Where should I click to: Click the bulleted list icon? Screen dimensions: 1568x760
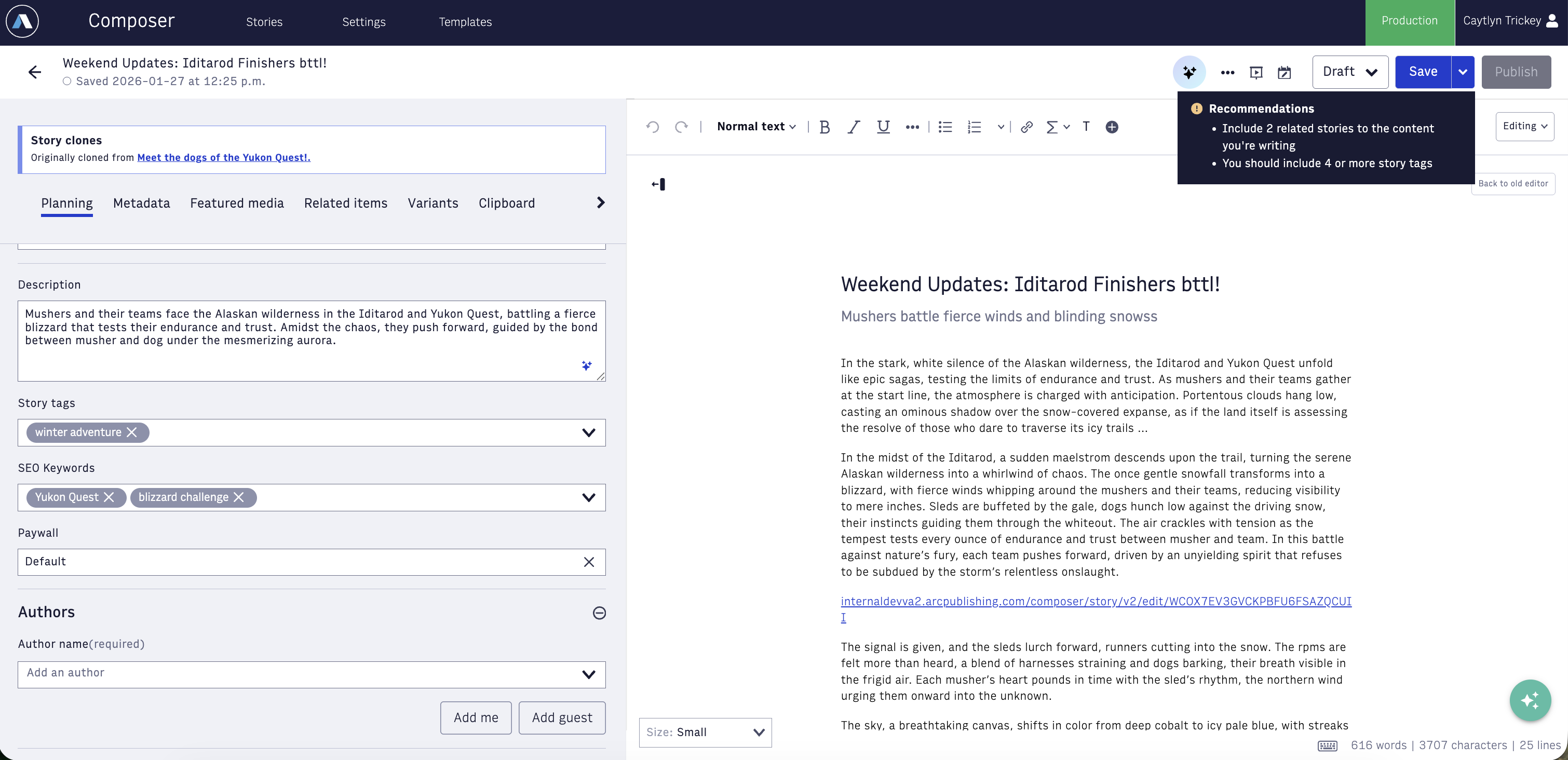[945, 127]
